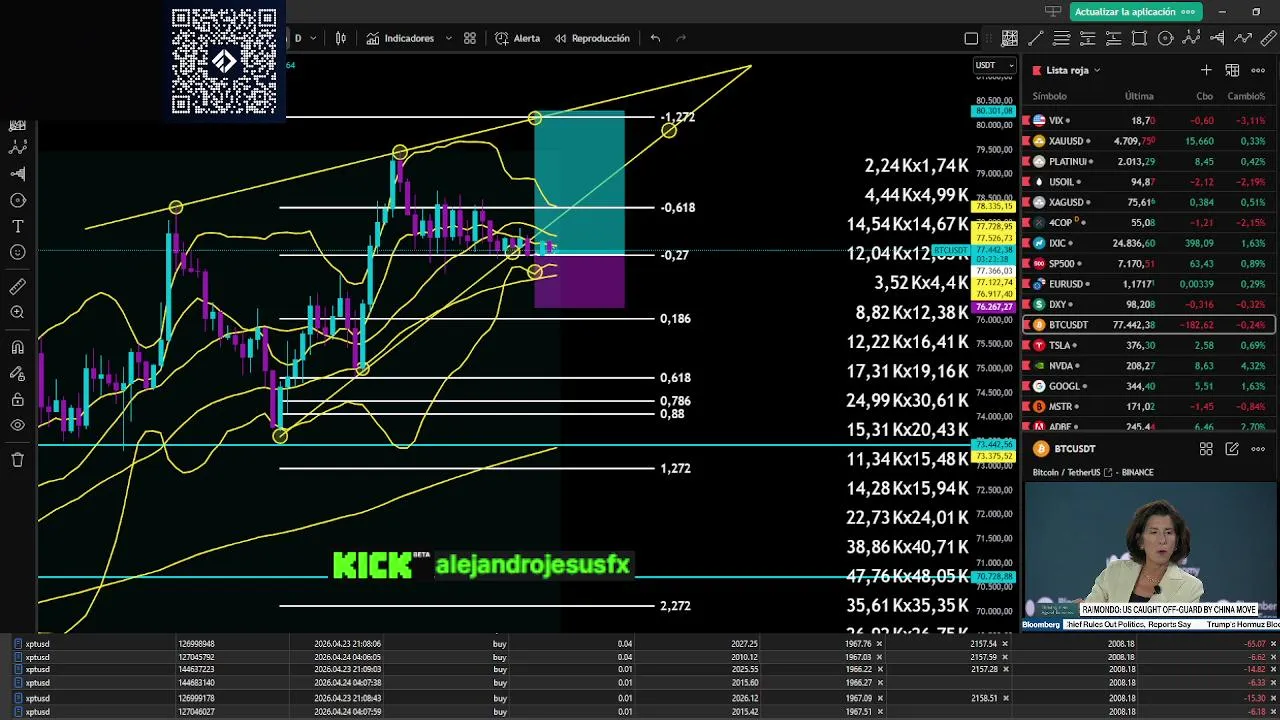
Task: Select the circle tool in left sidebar
Action: click(x=17, y=200)
